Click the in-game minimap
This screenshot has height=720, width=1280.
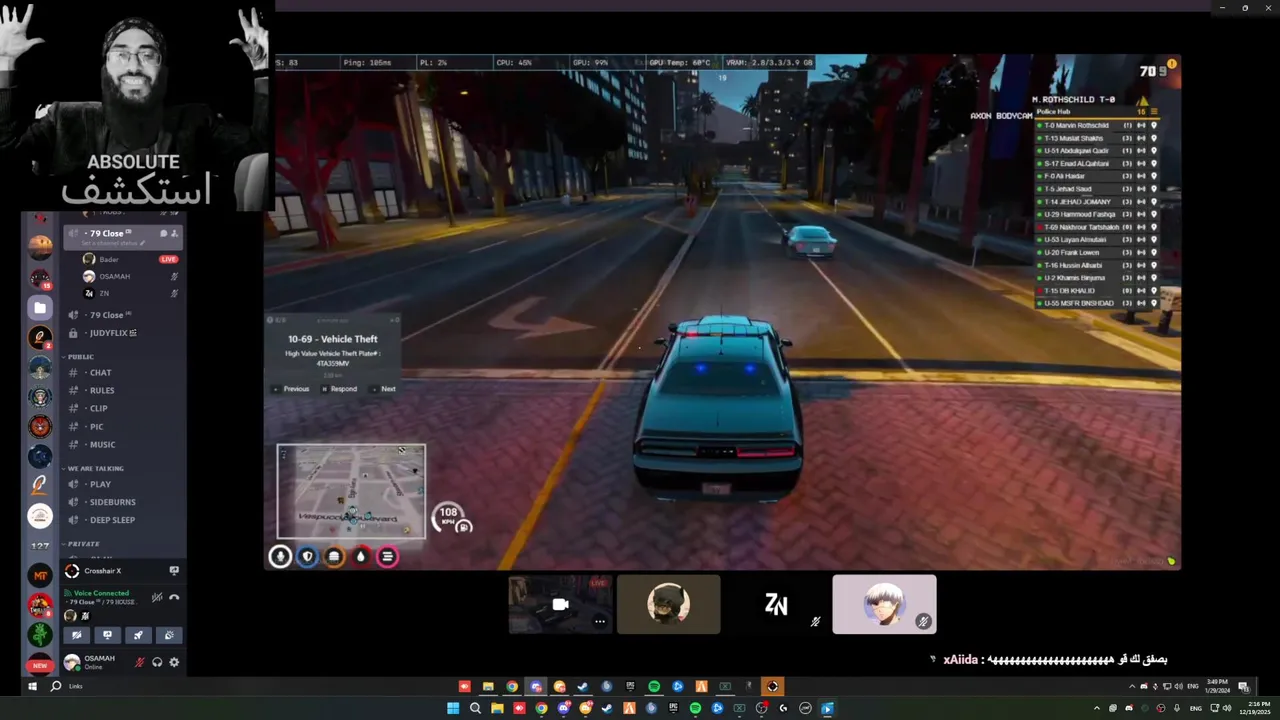pyautogui.click(x=351, y=491)
